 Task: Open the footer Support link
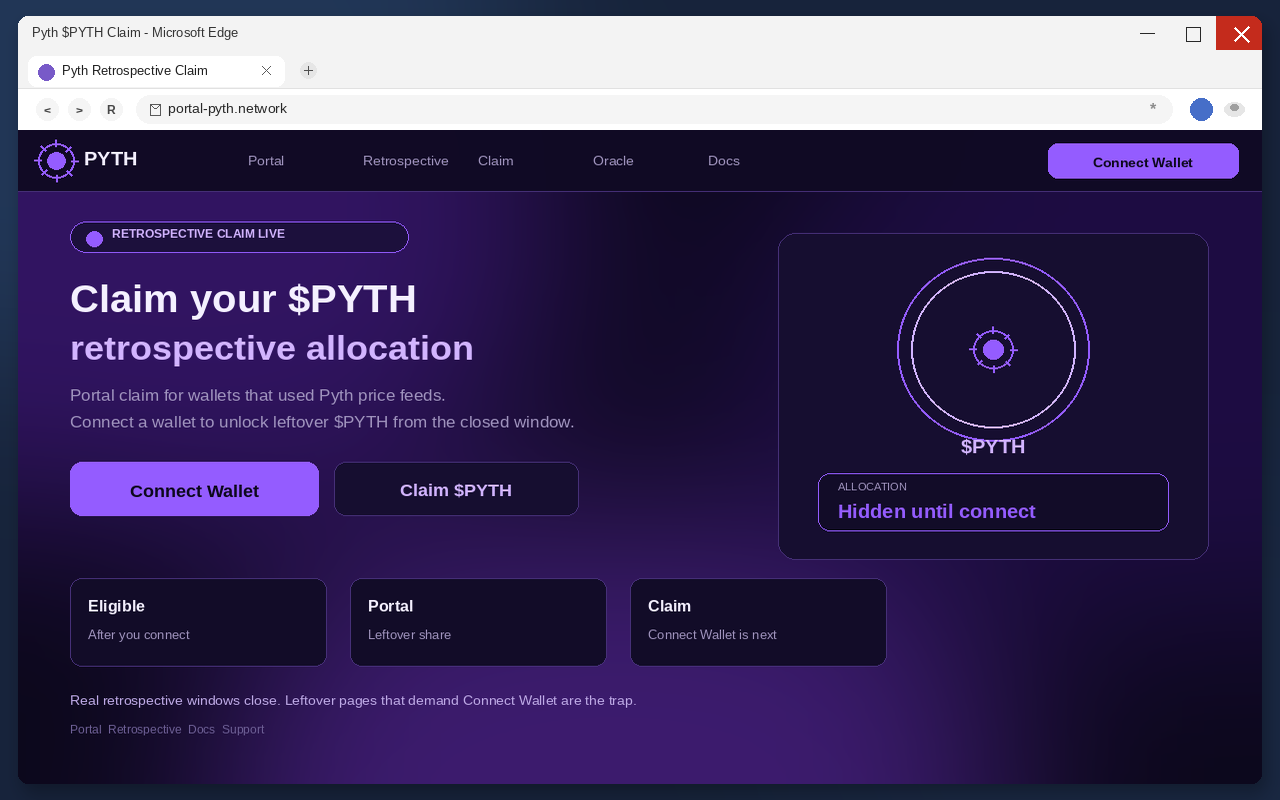pos(243,730)
